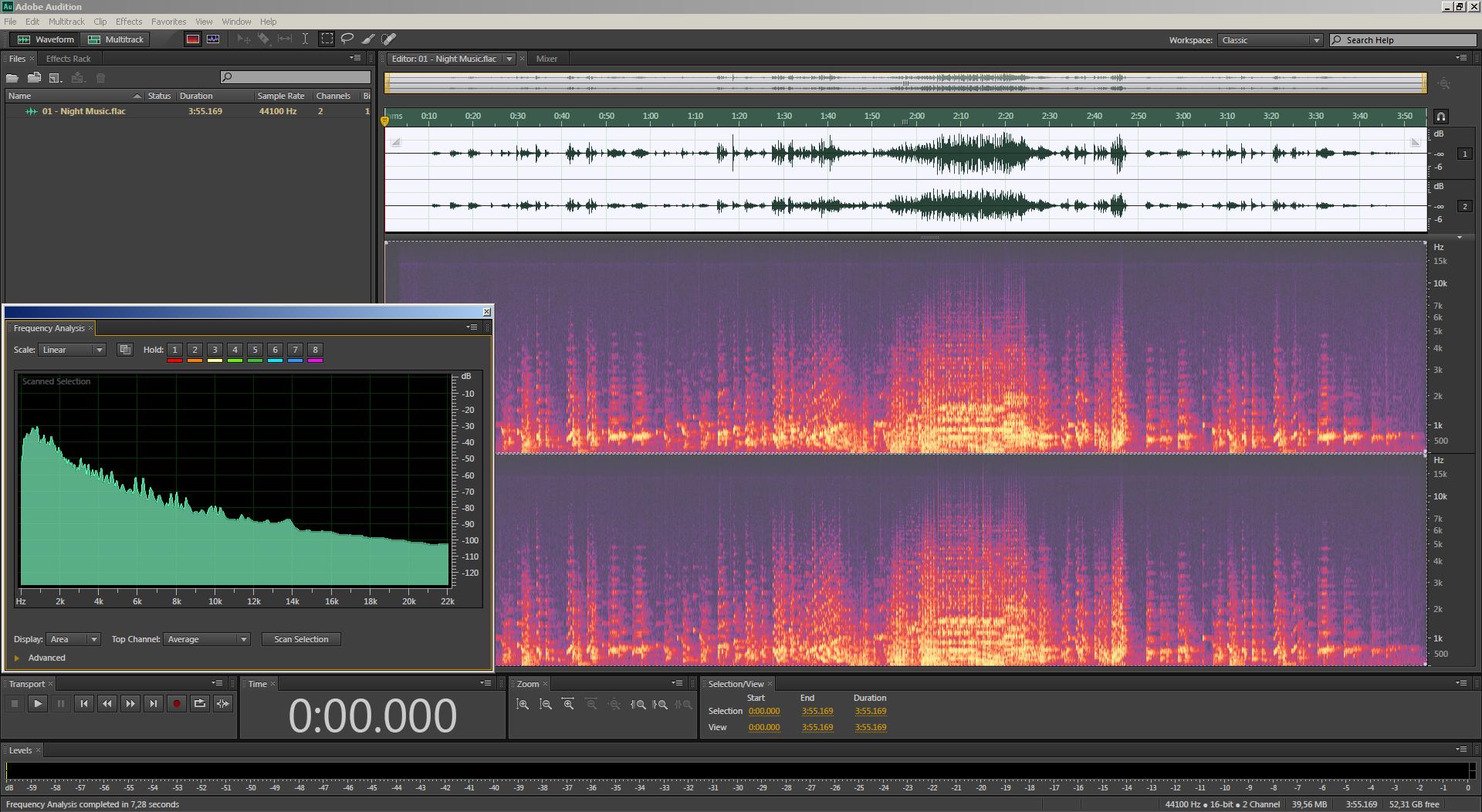Select the Marquee Selection tool
This screenshot has height=812, width=1482.
327,39
